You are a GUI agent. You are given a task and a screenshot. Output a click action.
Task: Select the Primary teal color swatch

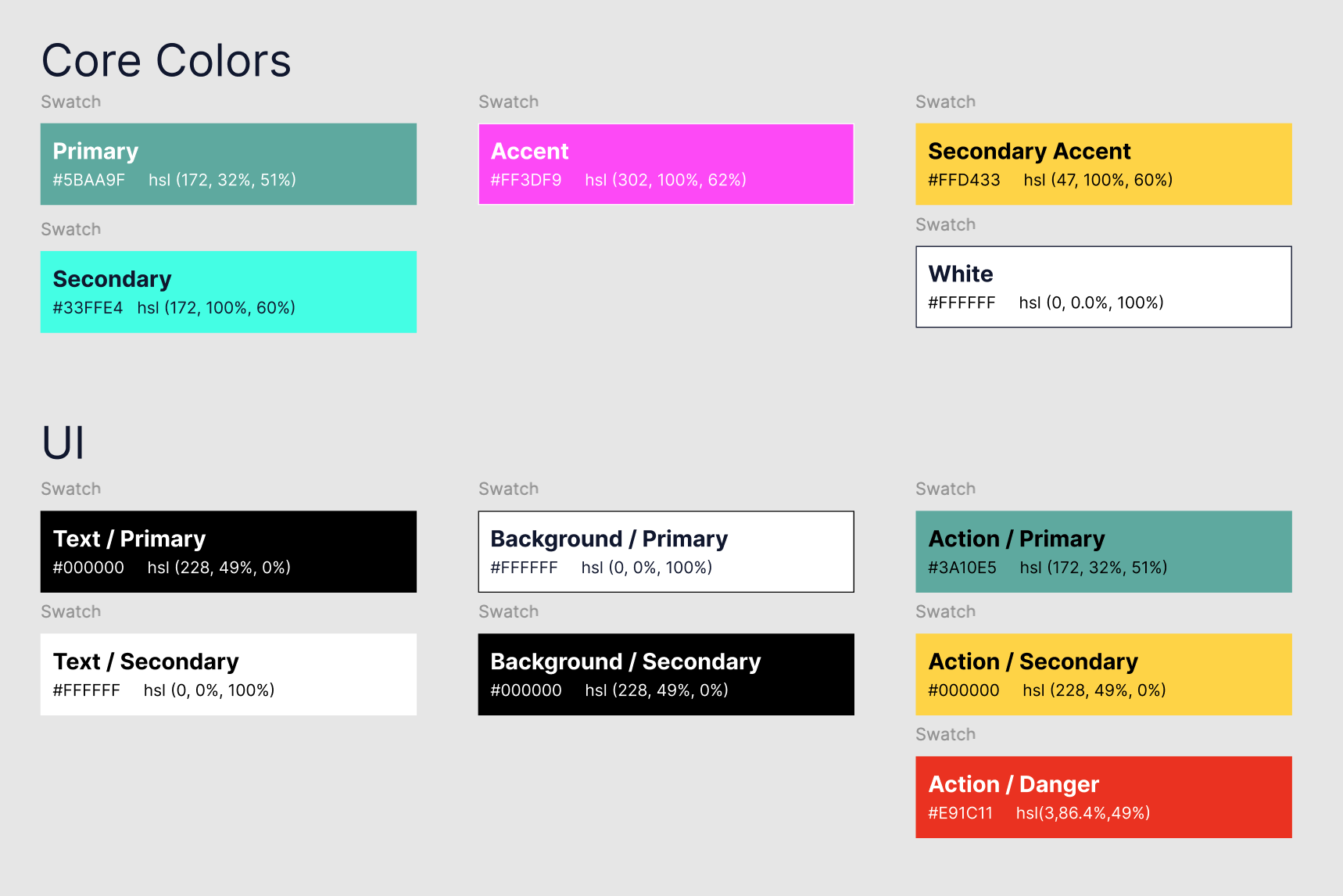tap(227, 163)
